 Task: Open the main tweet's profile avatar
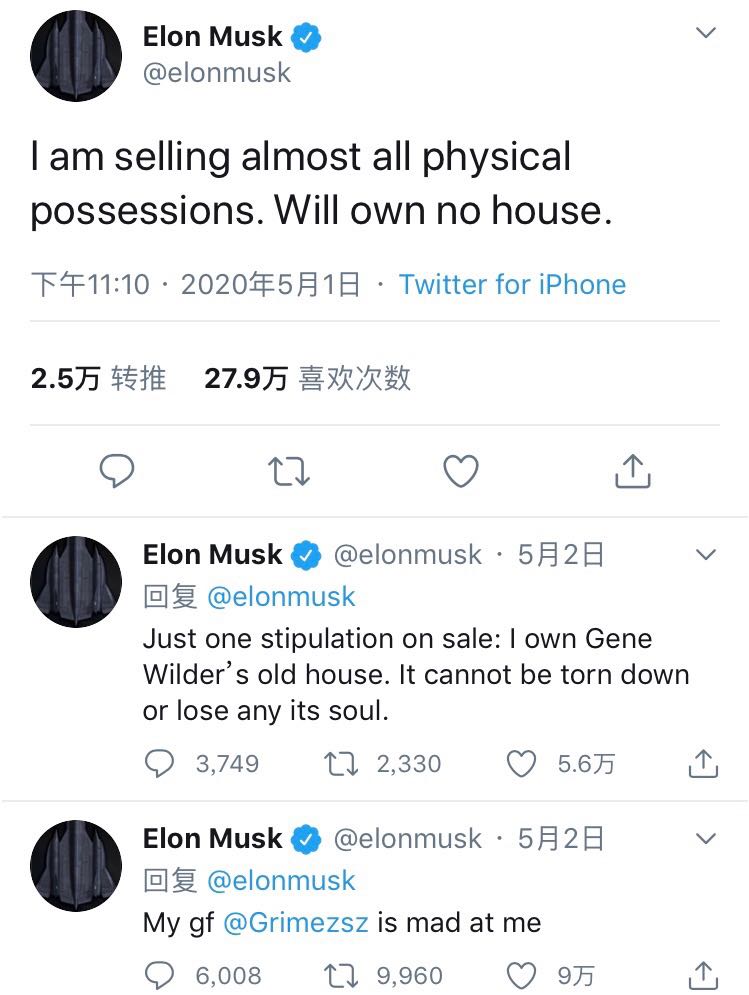[x=76, y=55]
